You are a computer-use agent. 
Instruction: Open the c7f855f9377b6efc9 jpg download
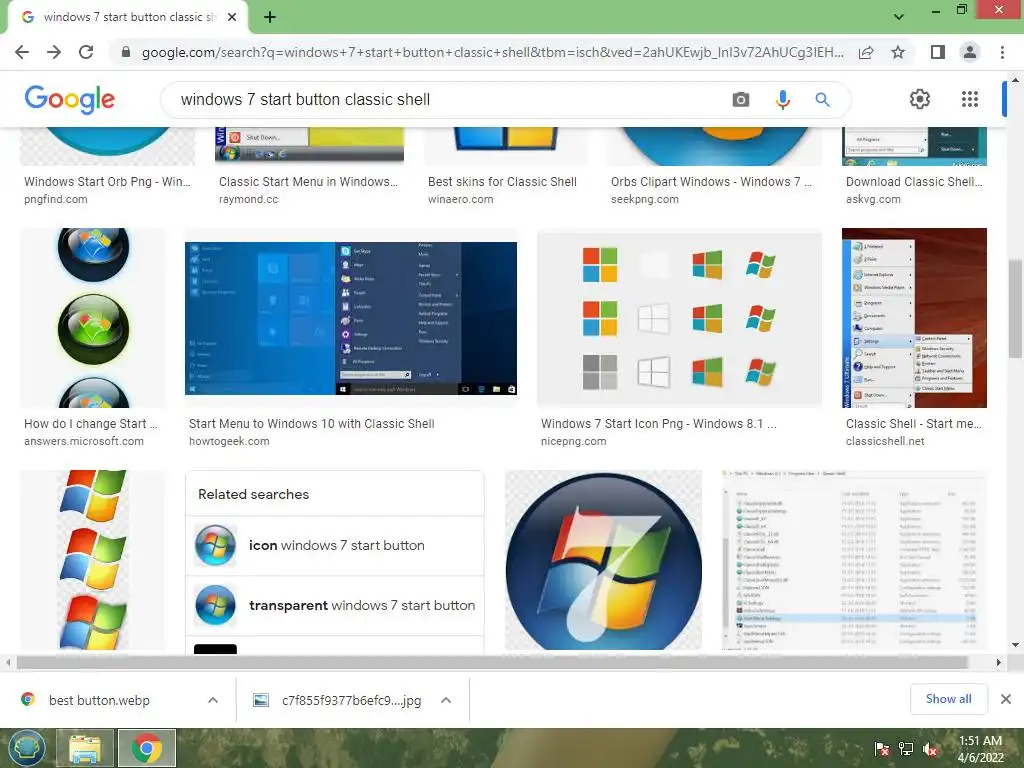[351, 700]
